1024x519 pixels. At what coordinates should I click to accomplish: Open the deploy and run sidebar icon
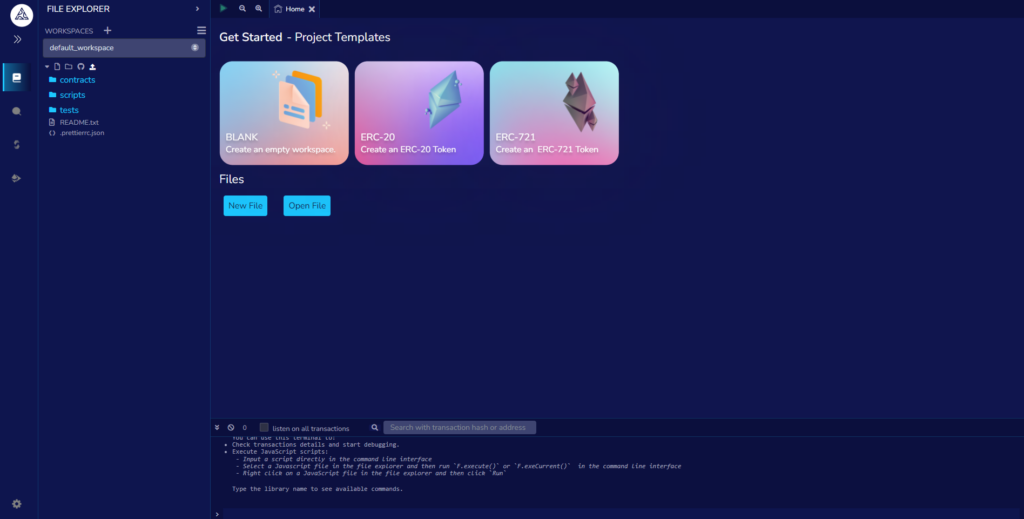pyautogui.click(x=16, y=178)
